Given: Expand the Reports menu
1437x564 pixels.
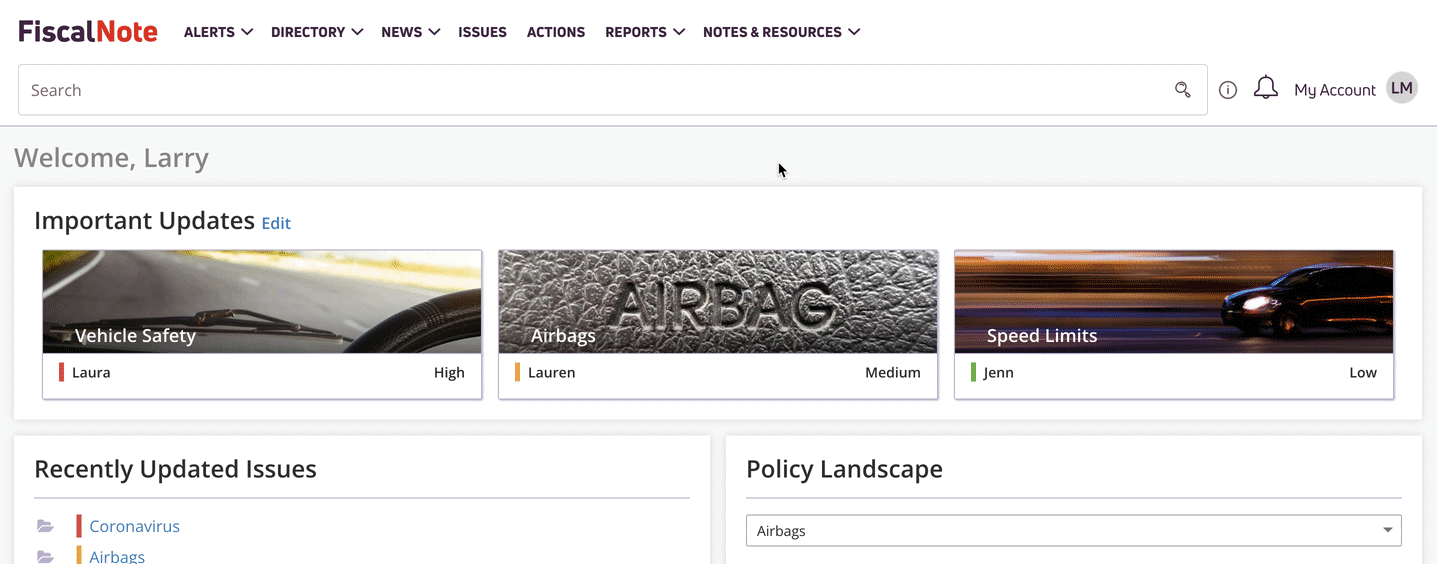Looking at the screenshot, I should click(644, 32).
